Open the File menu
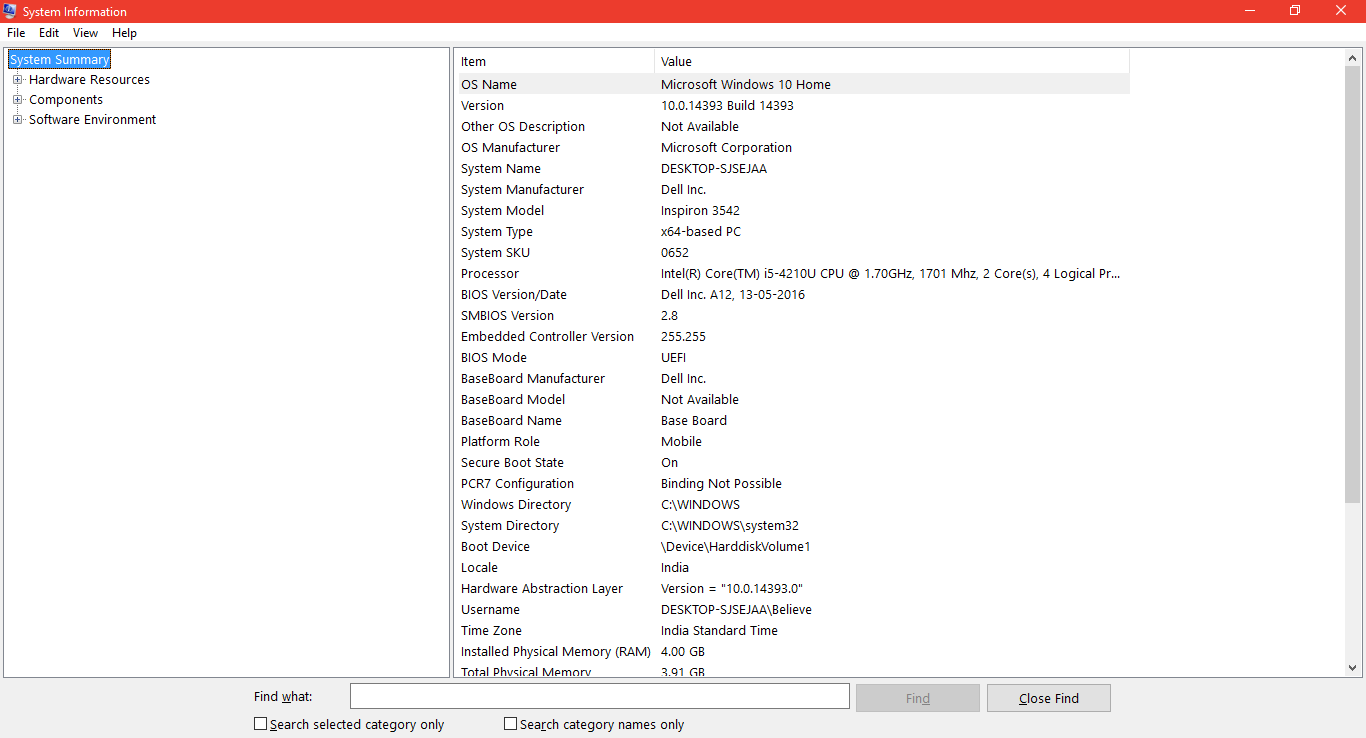The height and width of the screenshot is (738, 1366). coord(15,32)
